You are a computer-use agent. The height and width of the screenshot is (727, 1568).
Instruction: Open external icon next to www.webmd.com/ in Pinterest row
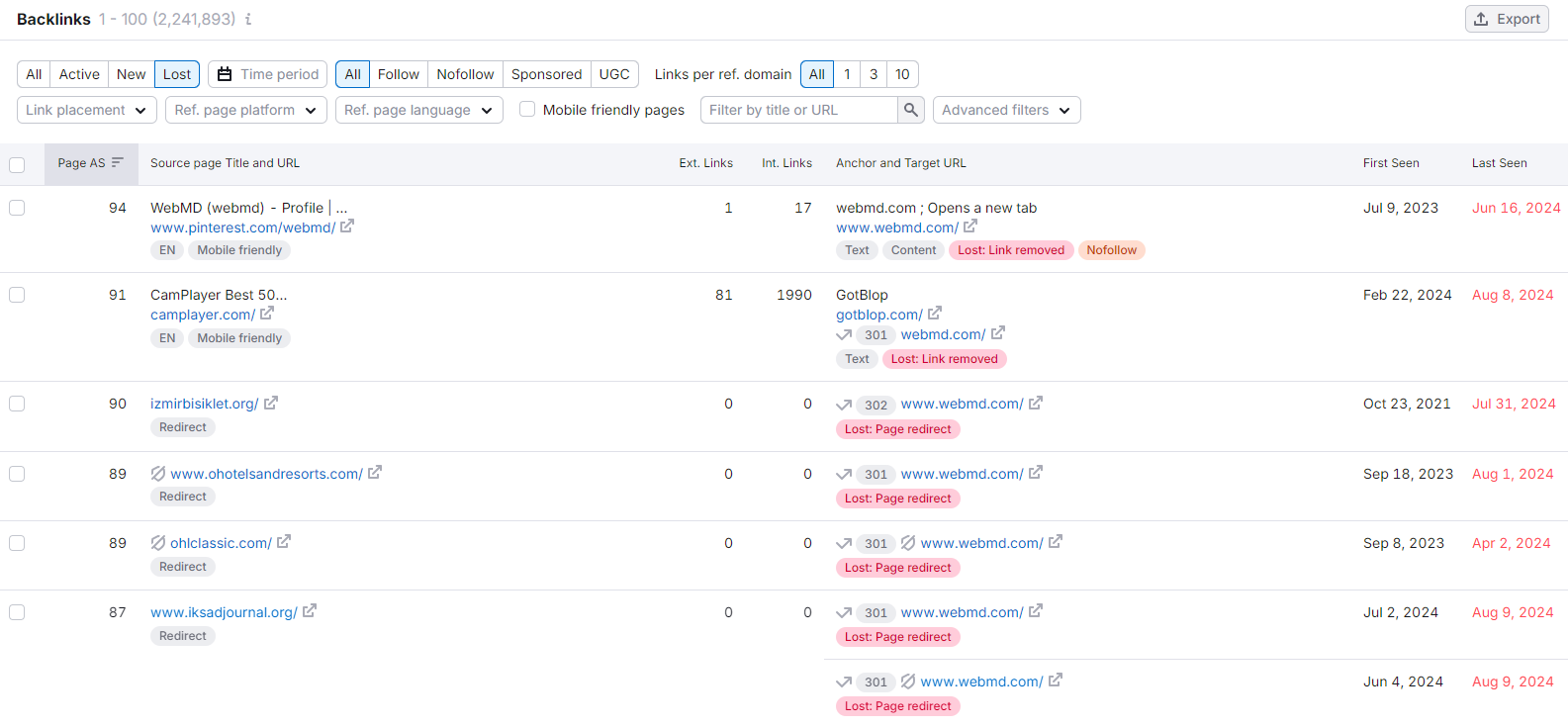point(970,227)
